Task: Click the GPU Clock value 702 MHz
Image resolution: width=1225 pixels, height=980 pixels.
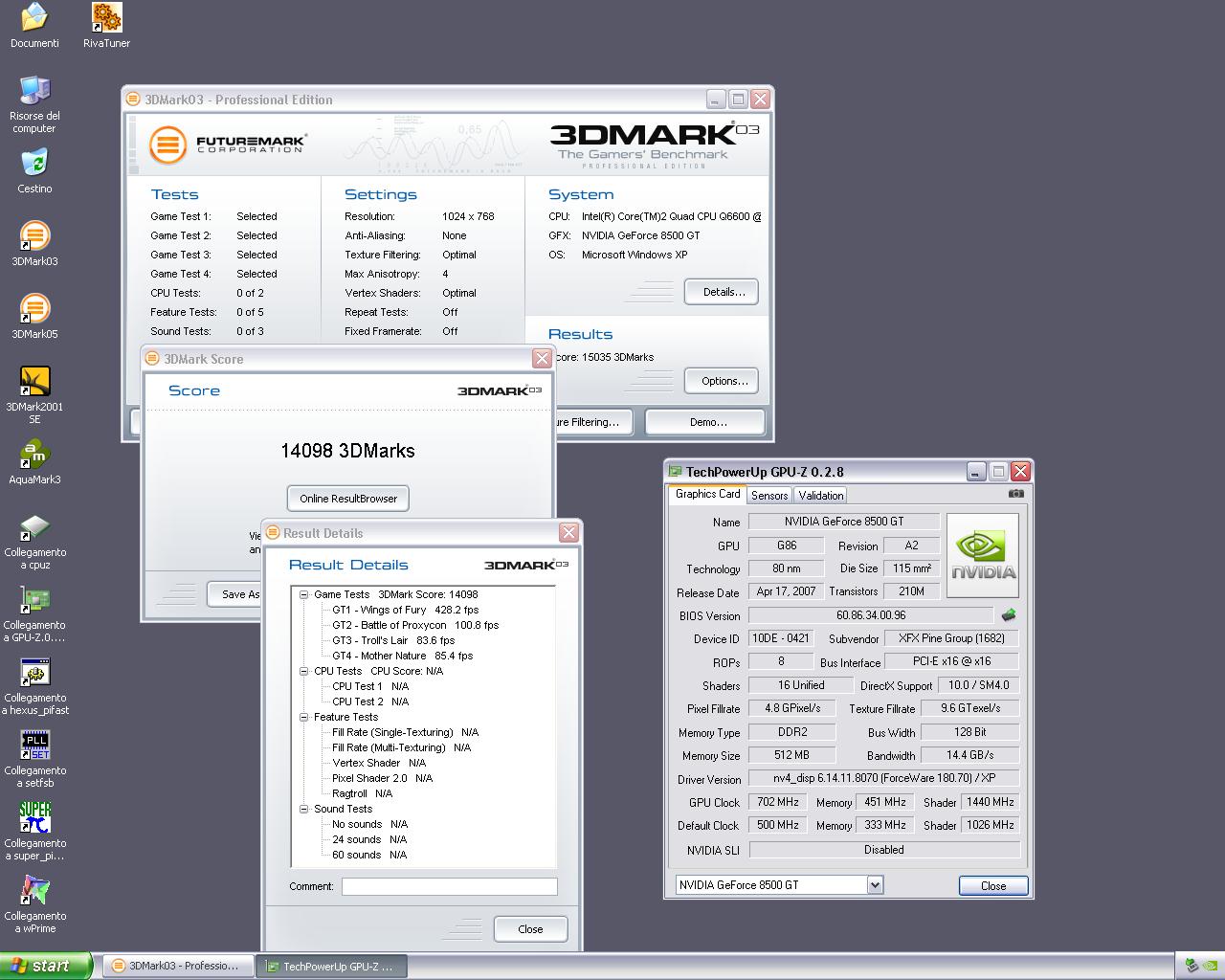Action: [x=778, y=802]
